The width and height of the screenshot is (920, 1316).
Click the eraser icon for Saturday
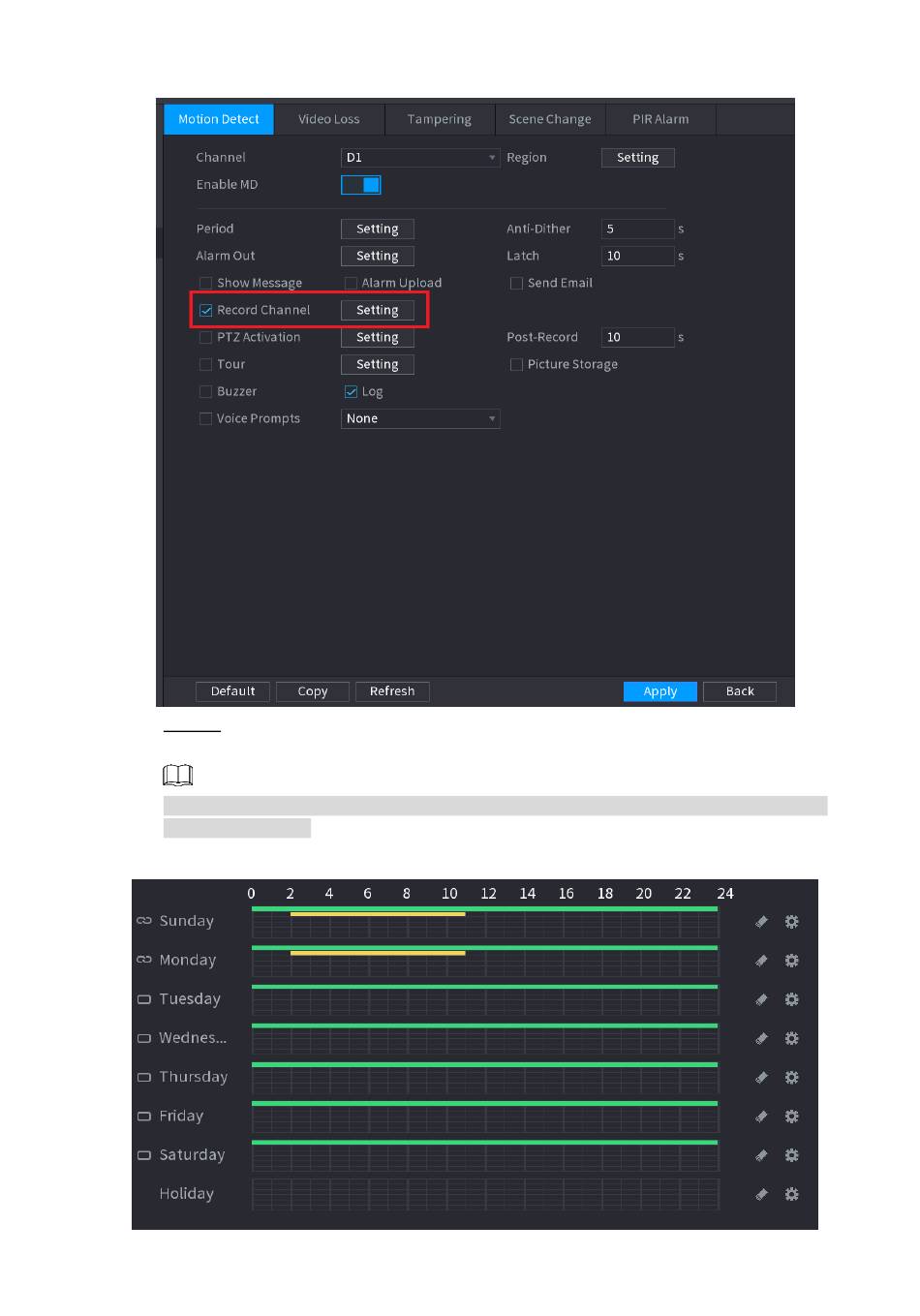point(761,1155)
